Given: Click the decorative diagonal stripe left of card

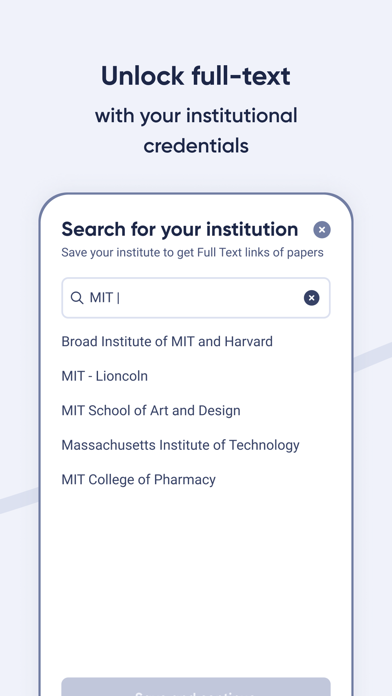Looking at the screenshot, I should point(19,501).
